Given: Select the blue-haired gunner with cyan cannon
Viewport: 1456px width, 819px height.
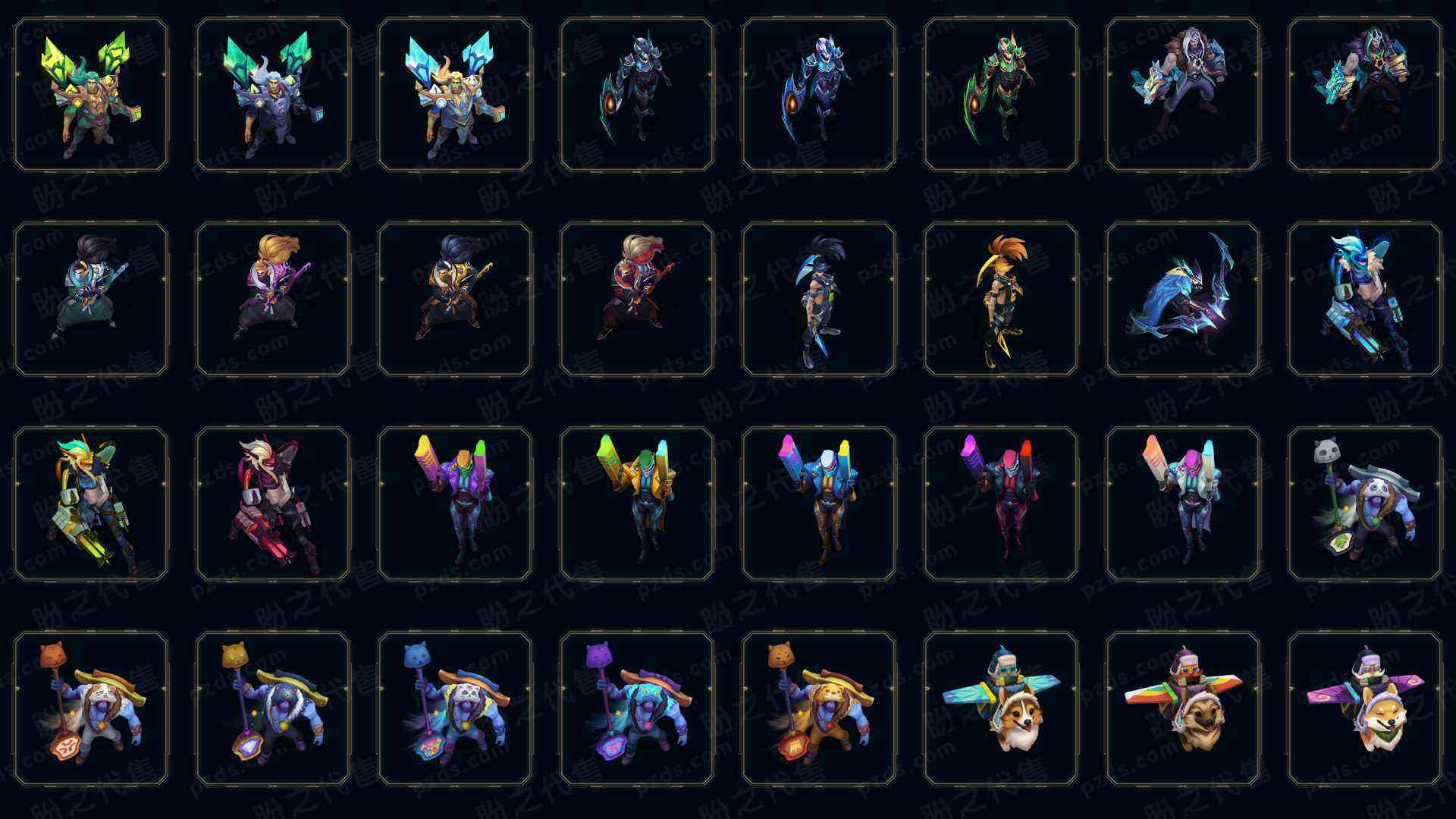Looking at the screenshot, I should [1365, 299].
